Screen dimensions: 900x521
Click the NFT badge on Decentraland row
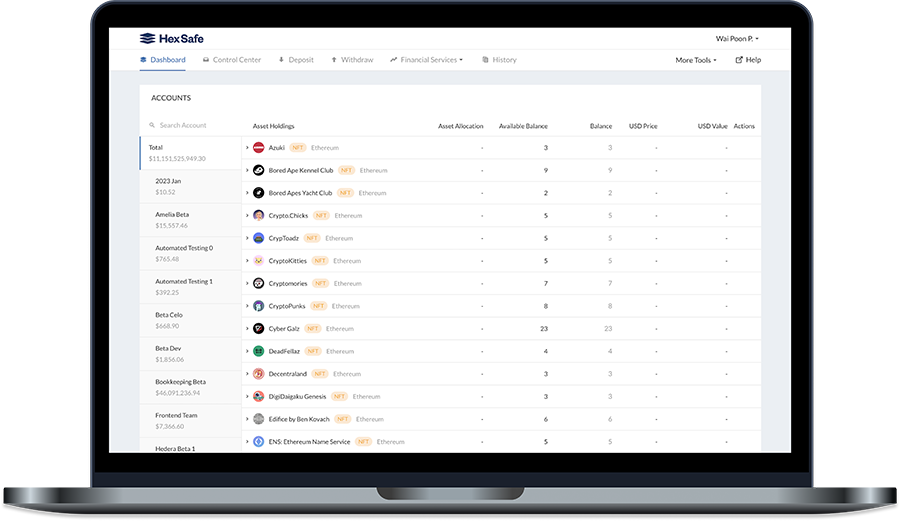(320, 374)
